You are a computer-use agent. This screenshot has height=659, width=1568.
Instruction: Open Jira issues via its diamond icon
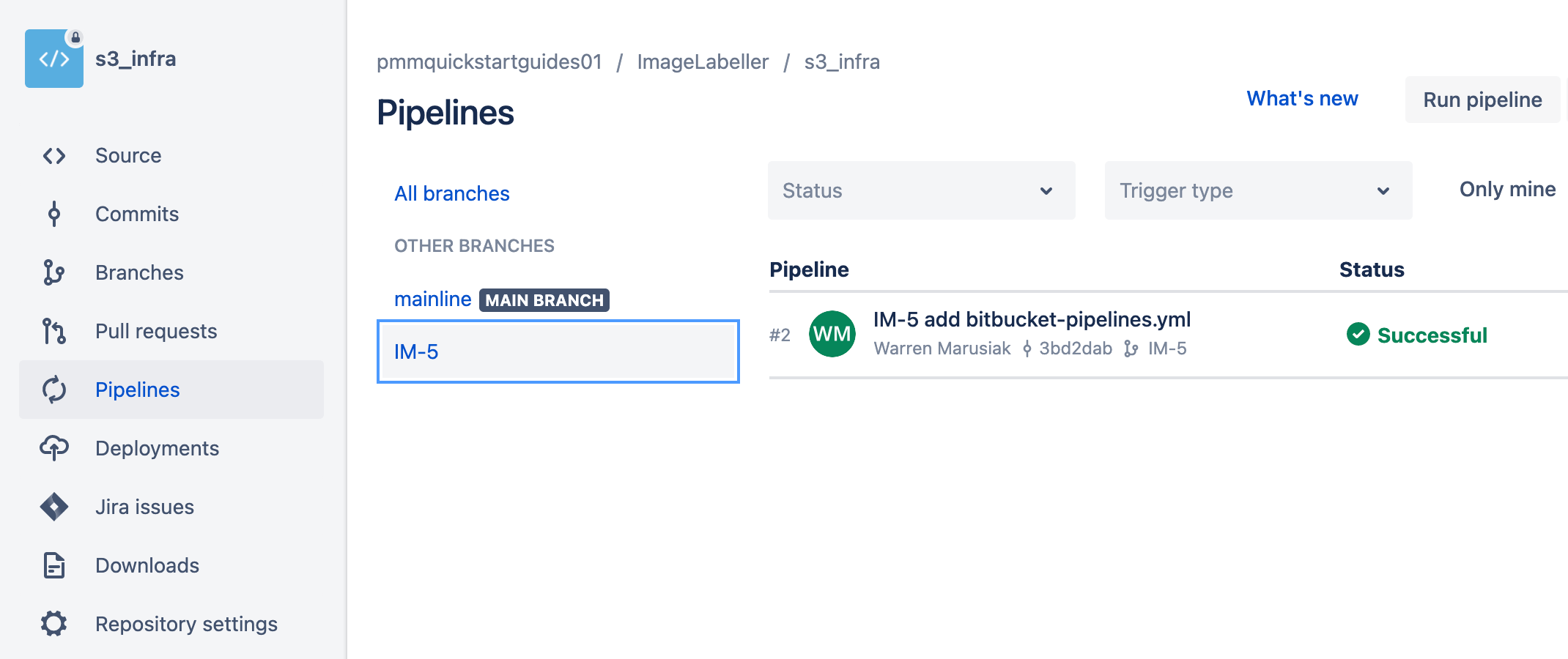[54, 507]
